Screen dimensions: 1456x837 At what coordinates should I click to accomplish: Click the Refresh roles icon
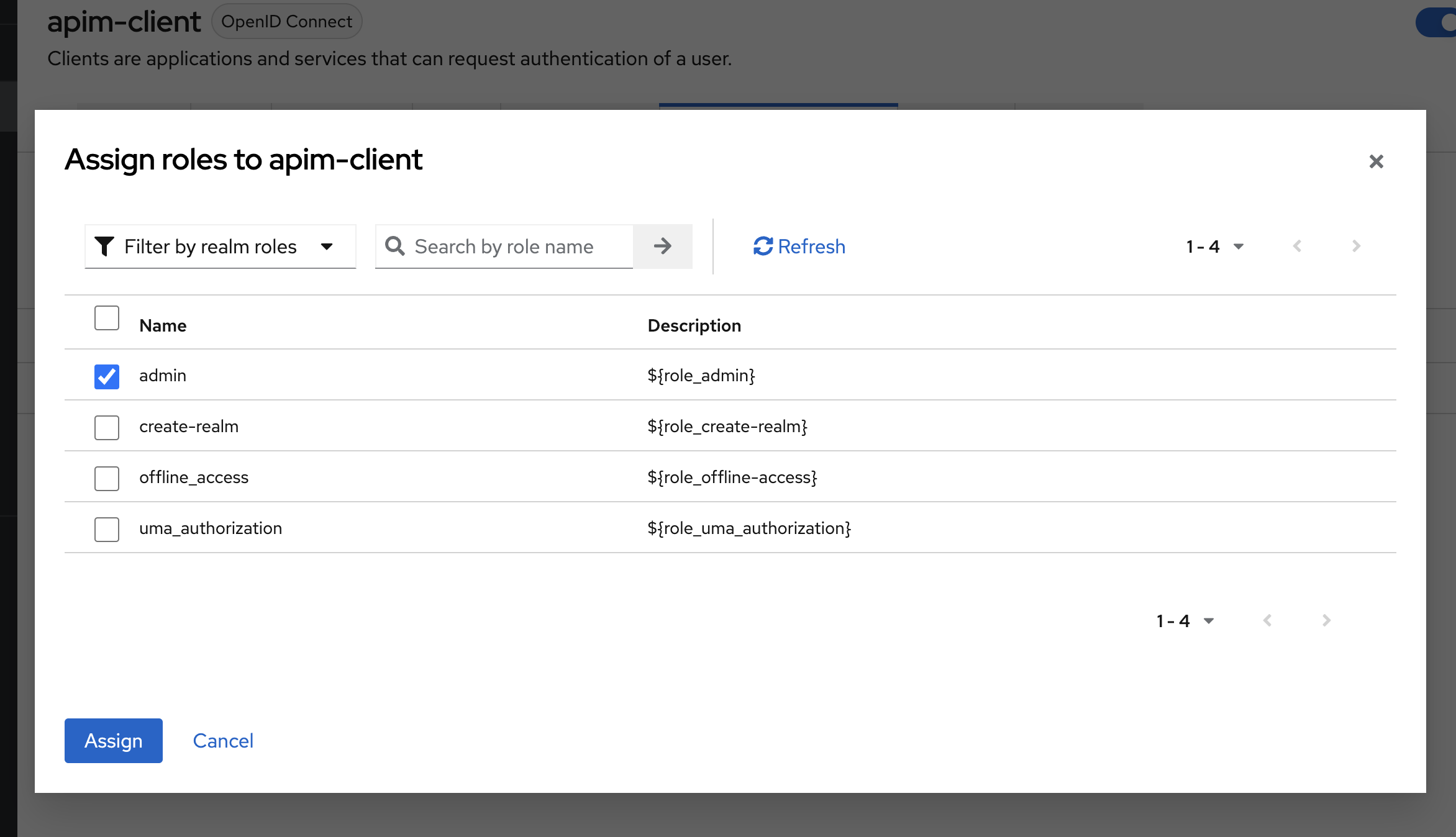pos(763,247)
